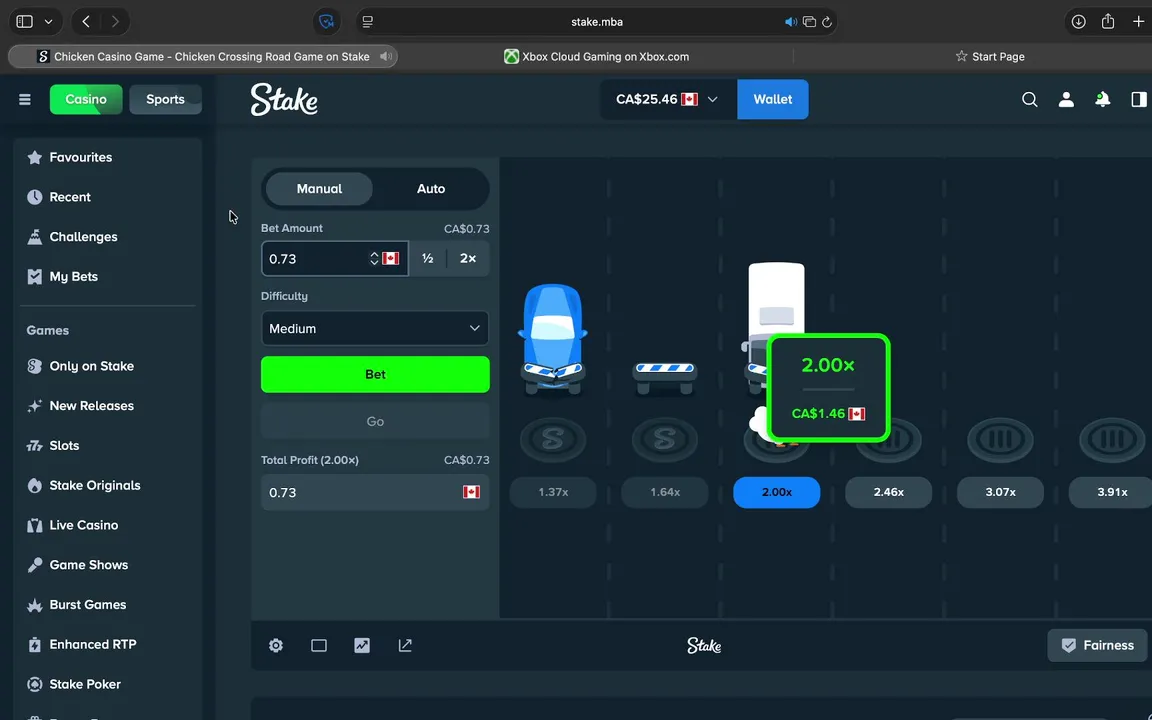Image resolution: width=1152 pixels, height=720 pixels.
Task: Click manhole cover above 3.91x
Action: (1112, 439)
